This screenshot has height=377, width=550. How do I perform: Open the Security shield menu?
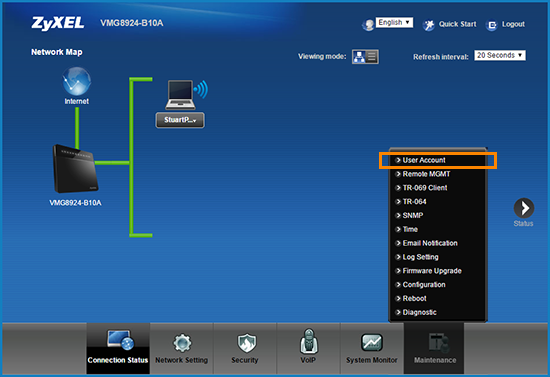[247, 343]
